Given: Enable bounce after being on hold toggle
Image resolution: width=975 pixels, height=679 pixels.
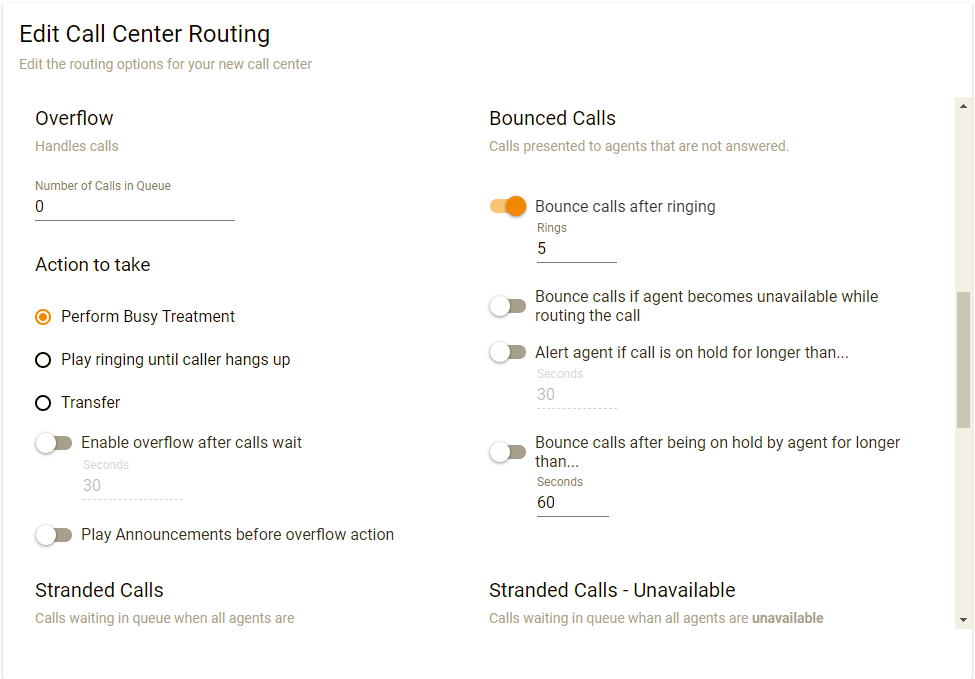Looking at the screenshot, I should pyautogui.click(x=508, y=452).
